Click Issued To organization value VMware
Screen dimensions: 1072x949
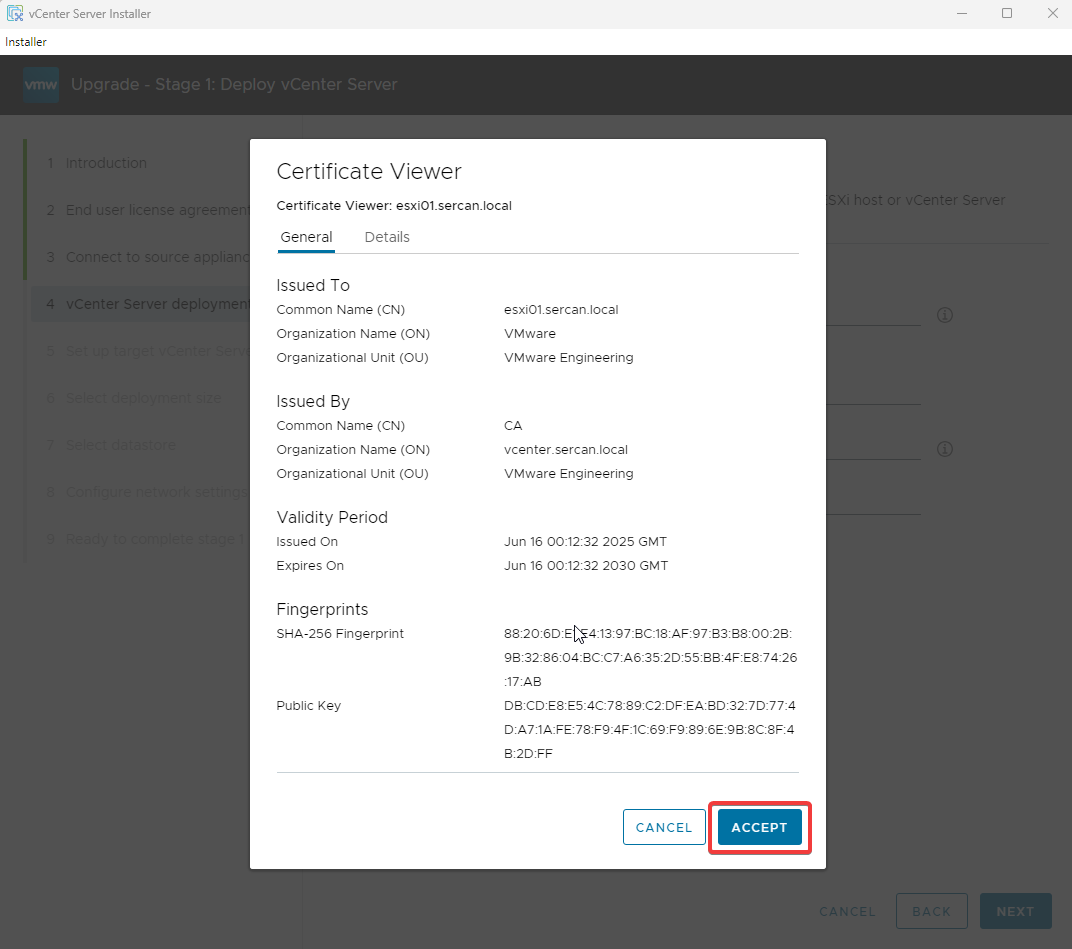click(530, 334)
